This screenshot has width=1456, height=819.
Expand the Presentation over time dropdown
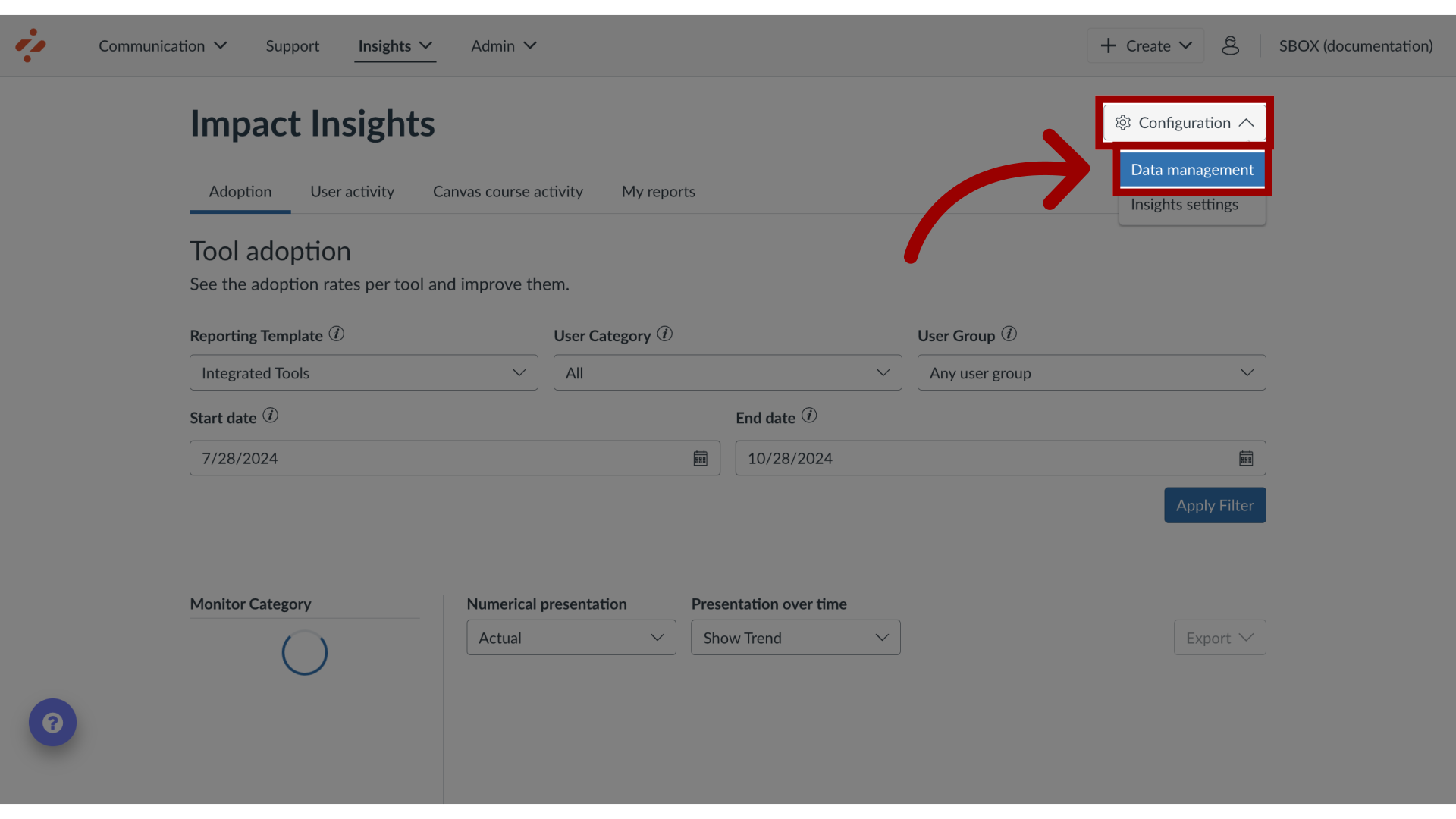click(x=795, y=637)
